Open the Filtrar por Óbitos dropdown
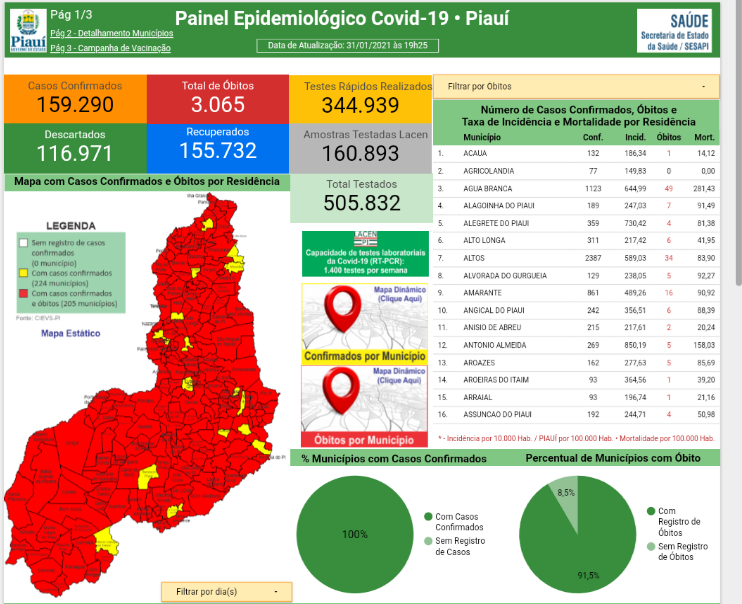Screen dimensions: 742x604 (x=576, y=87)
